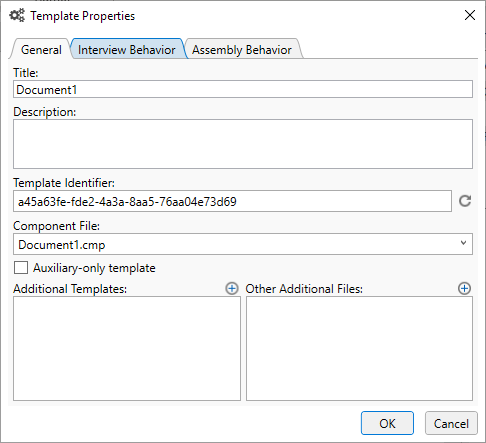The image size is (486, 443).
Task: Switch to the Interview Behavior tab
Action: (x=127, y=49)
